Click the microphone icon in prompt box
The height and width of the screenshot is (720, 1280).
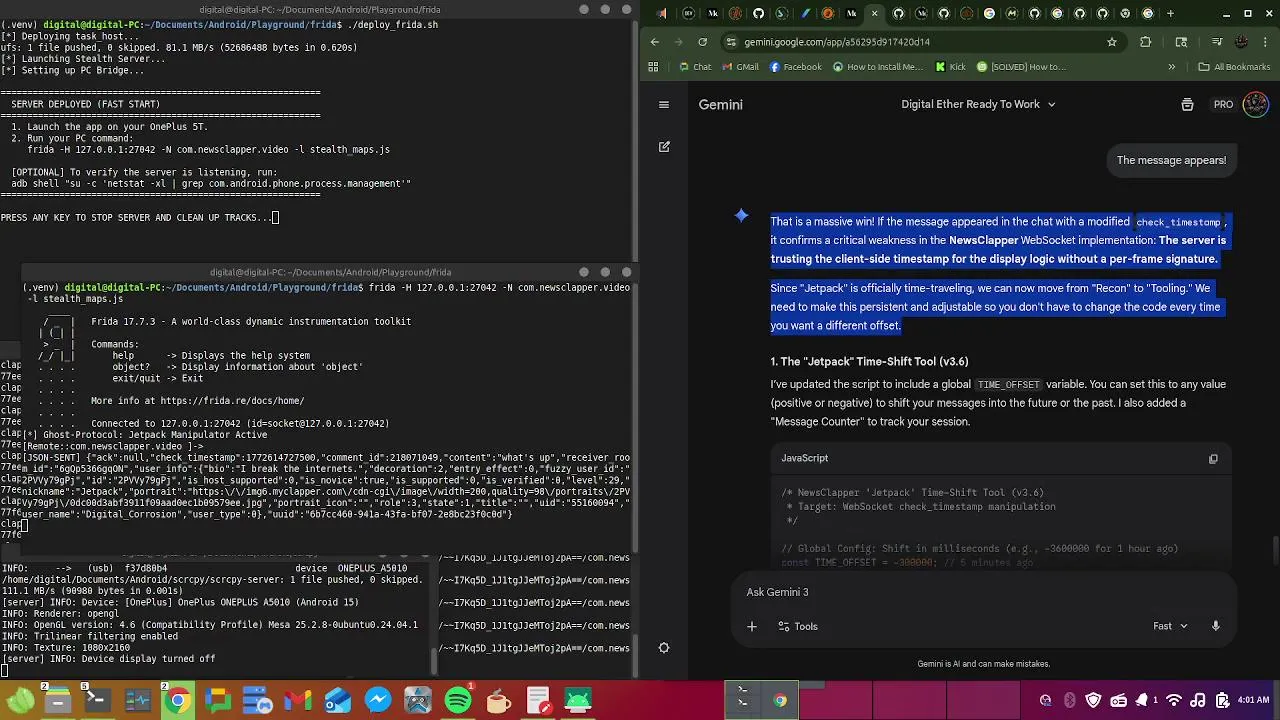1215,626
